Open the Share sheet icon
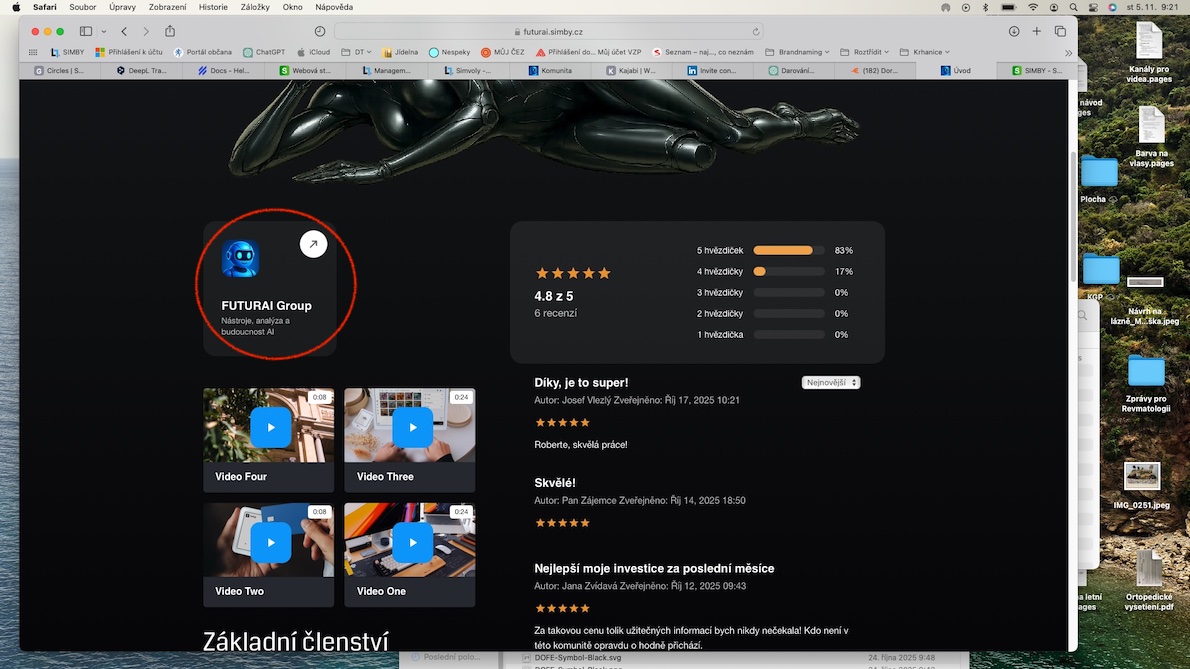 click(x=170, y=31)
